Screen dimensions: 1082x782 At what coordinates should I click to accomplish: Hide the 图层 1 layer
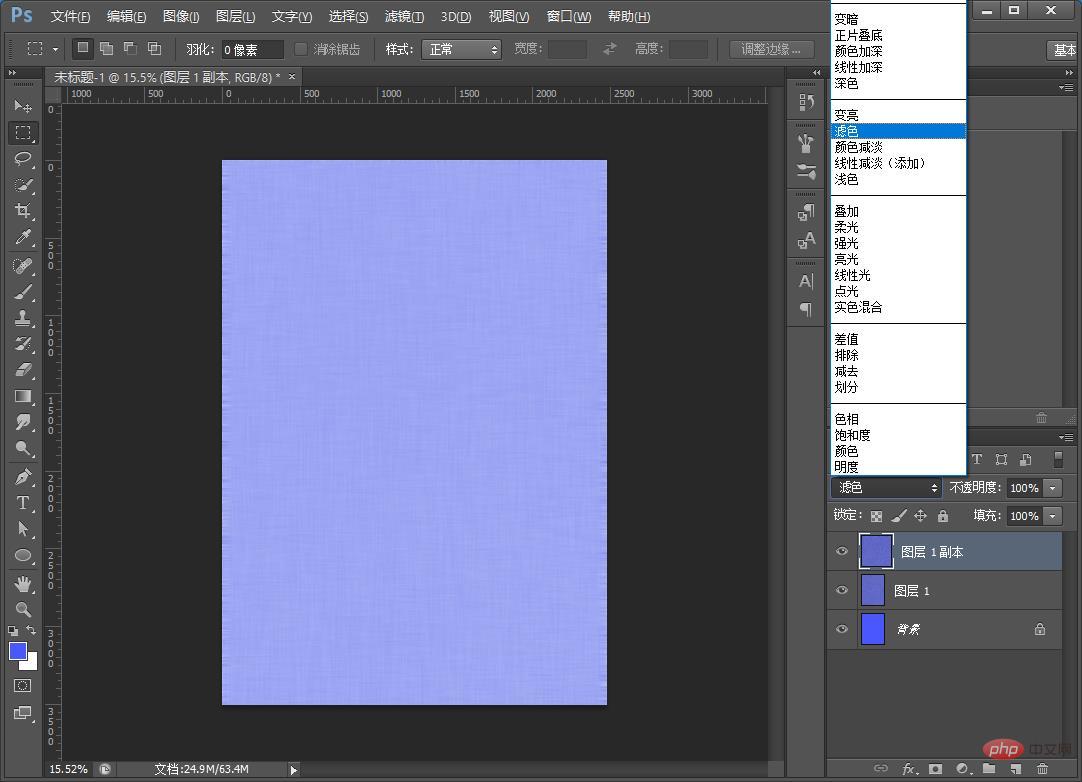[842, 590]
